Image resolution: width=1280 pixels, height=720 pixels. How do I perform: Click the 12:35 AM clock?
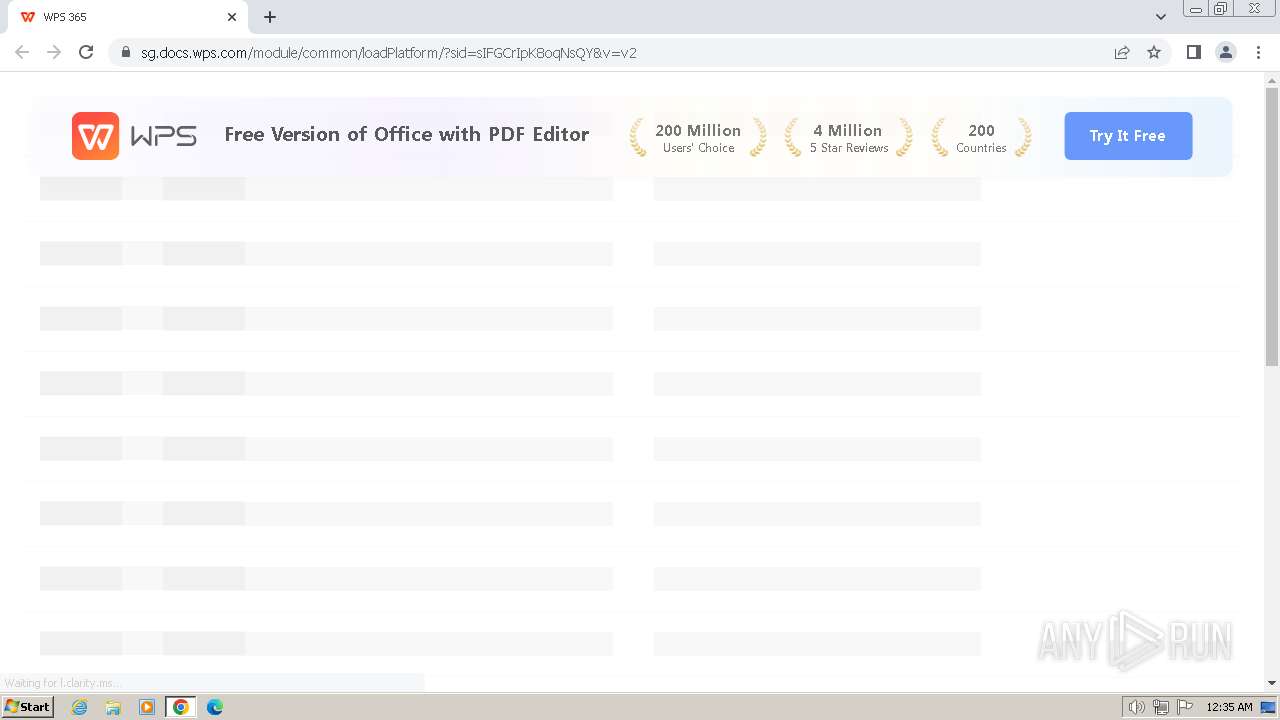point(1229,707)
